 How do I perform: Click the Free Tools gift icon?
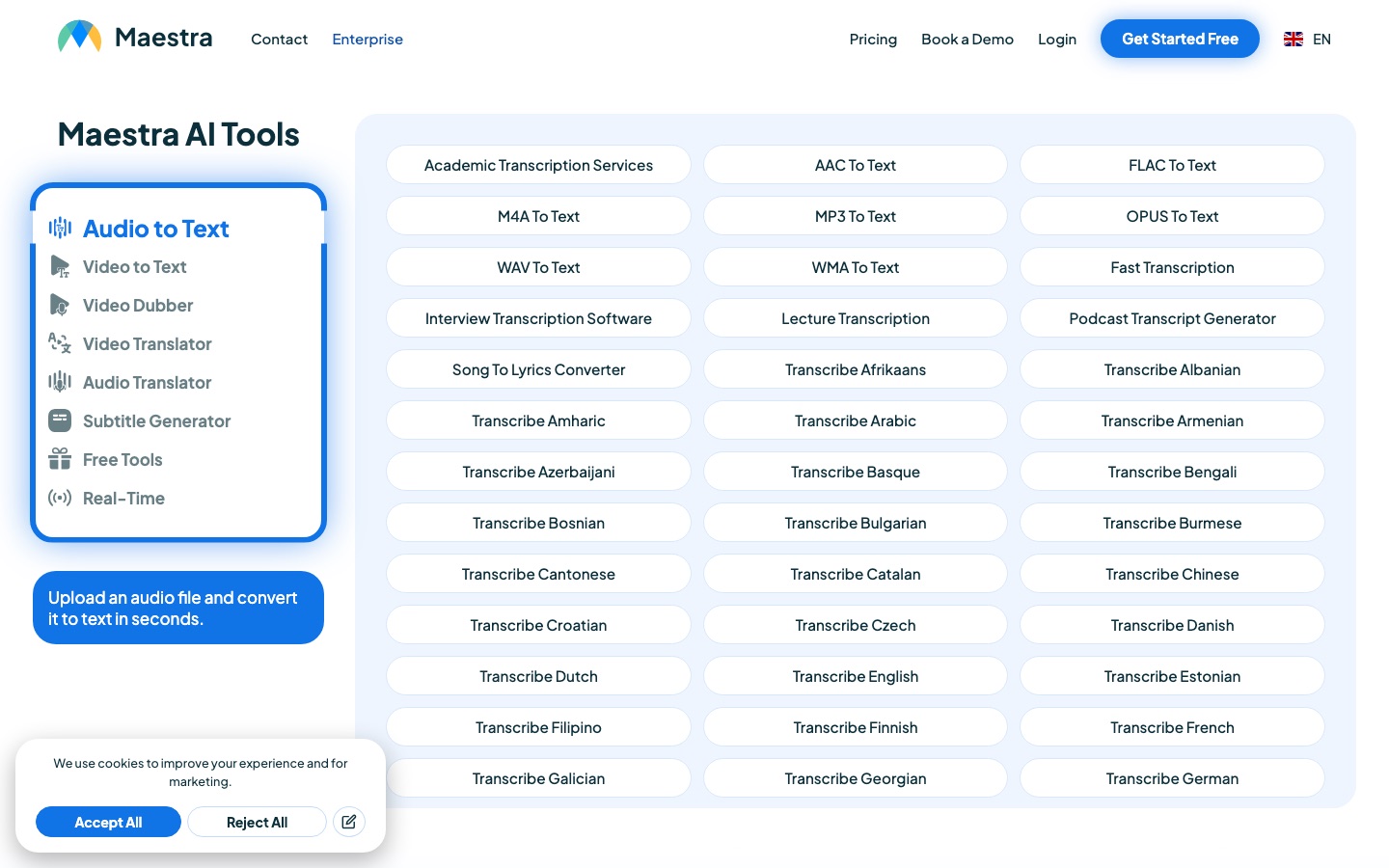tap(60, 459)
